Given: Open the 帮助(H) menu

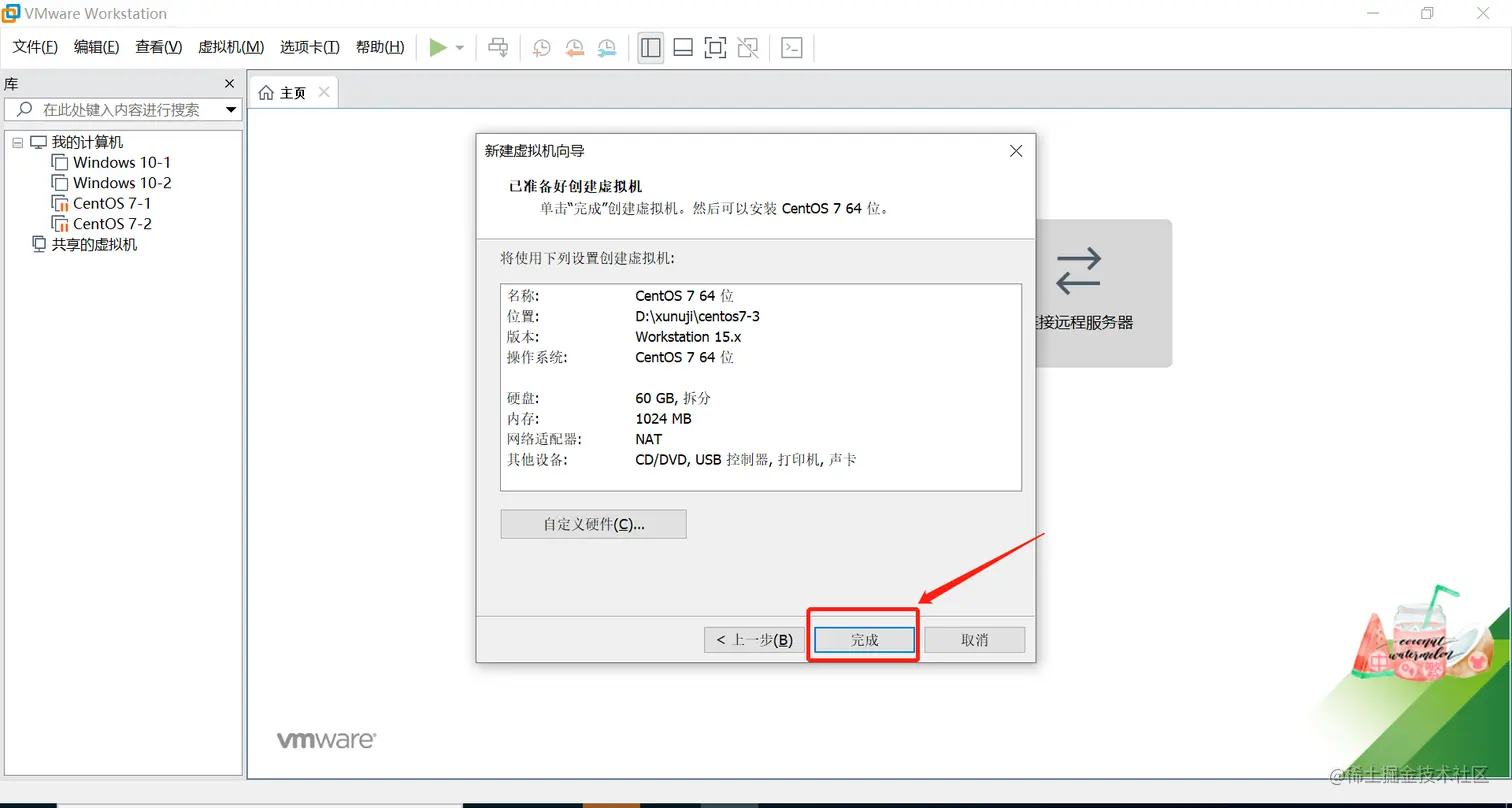Looking at the screenshot, I should pos(380,47).
